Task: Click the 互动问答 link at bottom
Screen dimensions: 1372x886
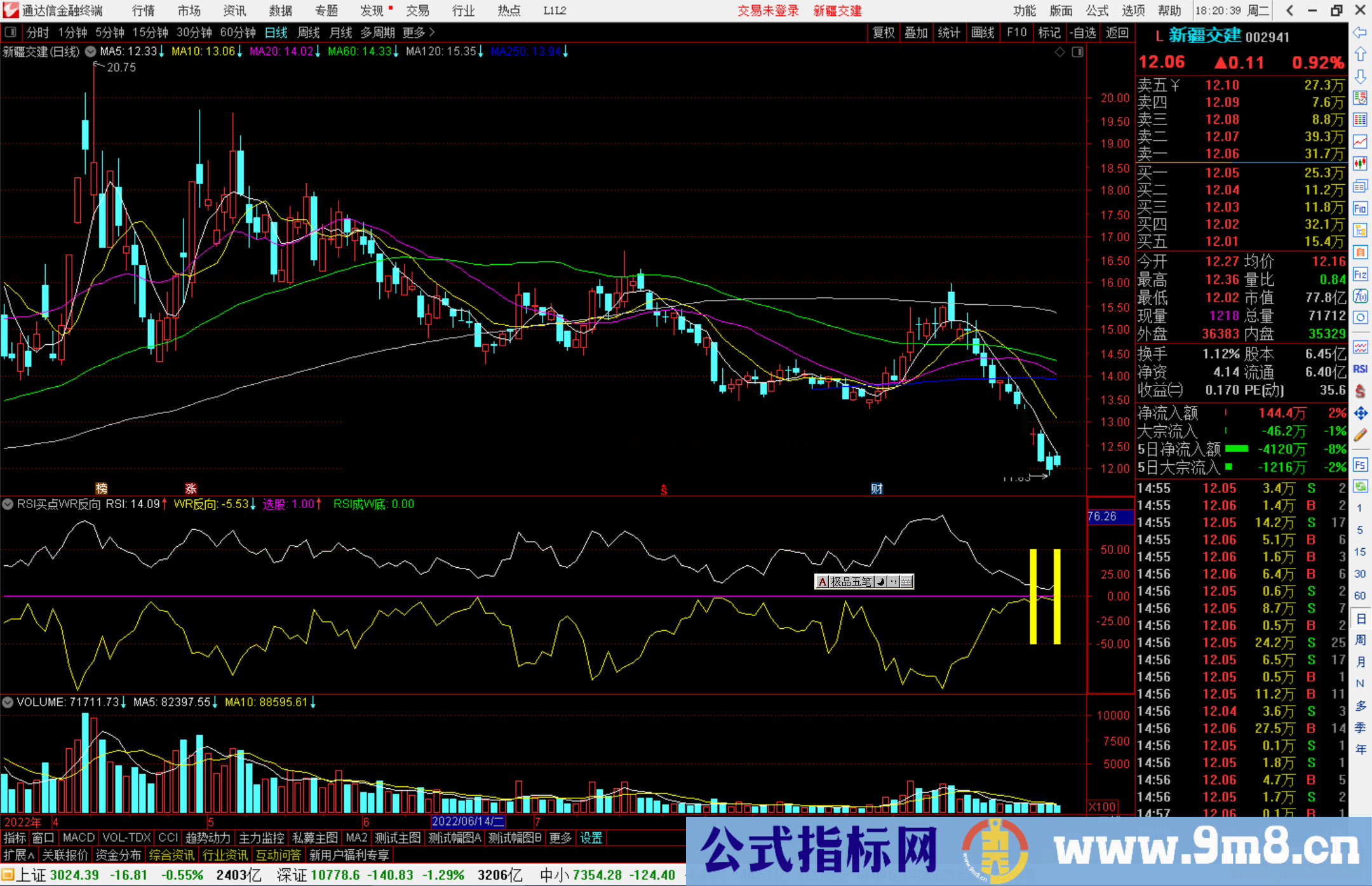Action: [278, 855]
